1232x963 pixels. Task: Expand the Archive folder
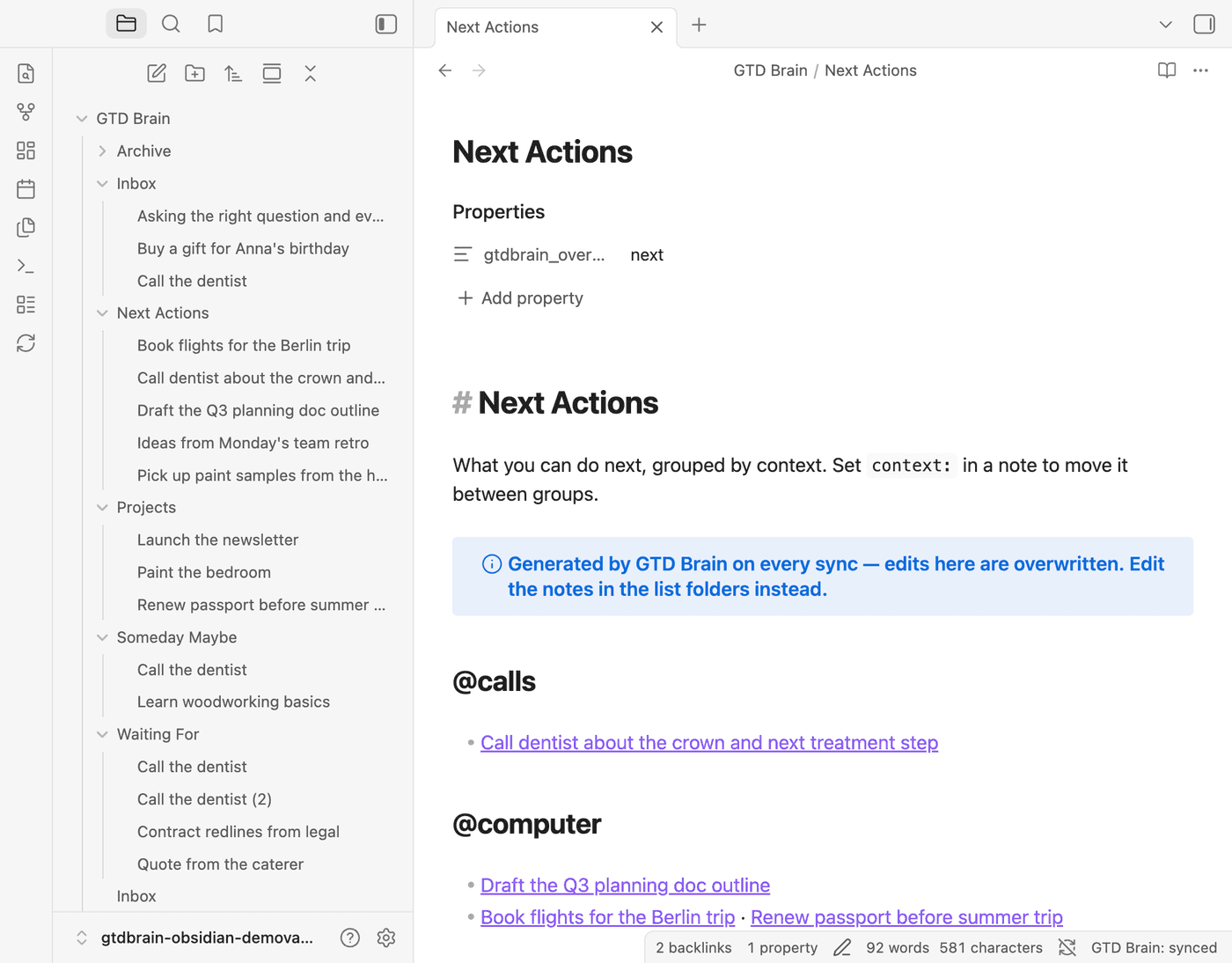102,151
